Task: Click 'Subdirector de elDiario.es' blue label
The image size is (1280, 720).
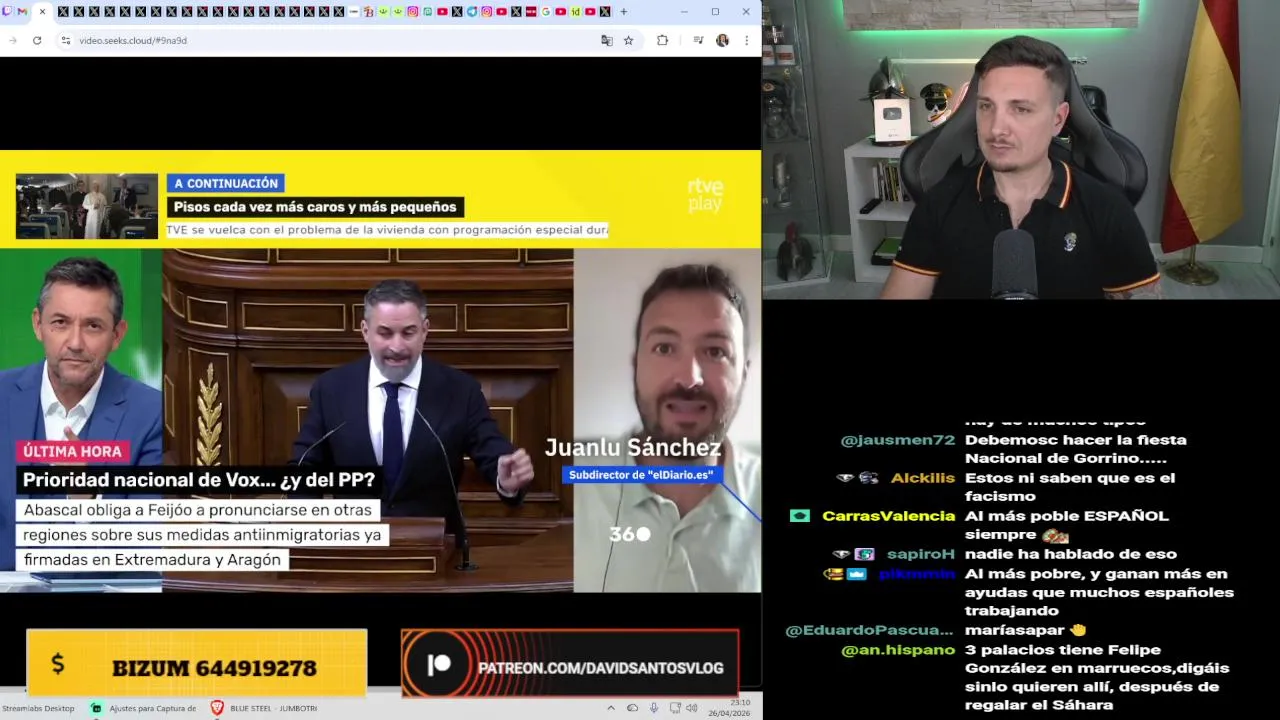Action: [641, 475]
